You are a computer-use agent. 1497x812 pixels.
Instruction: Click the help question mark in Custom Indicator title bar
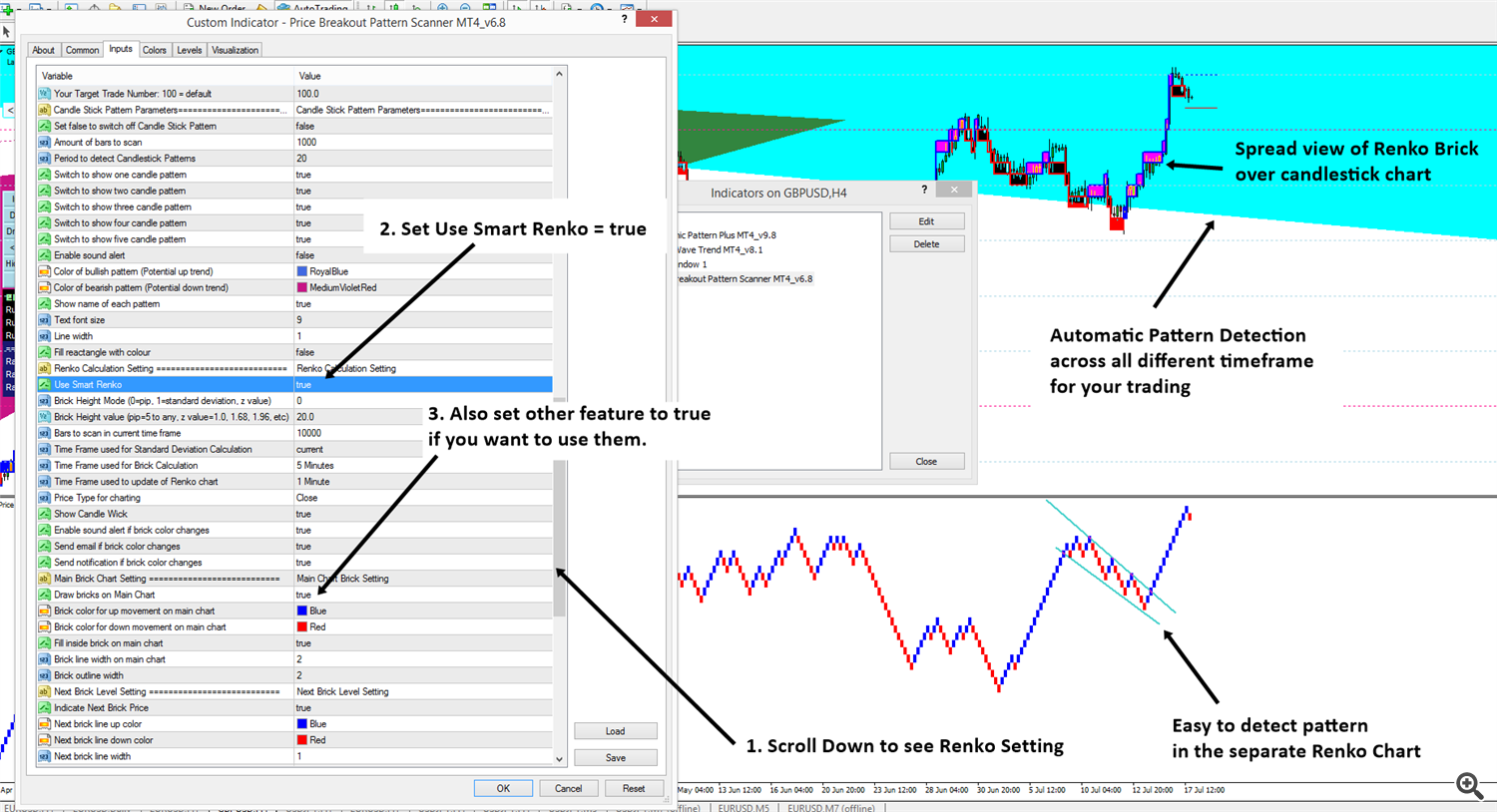click(x=625, y=19)
